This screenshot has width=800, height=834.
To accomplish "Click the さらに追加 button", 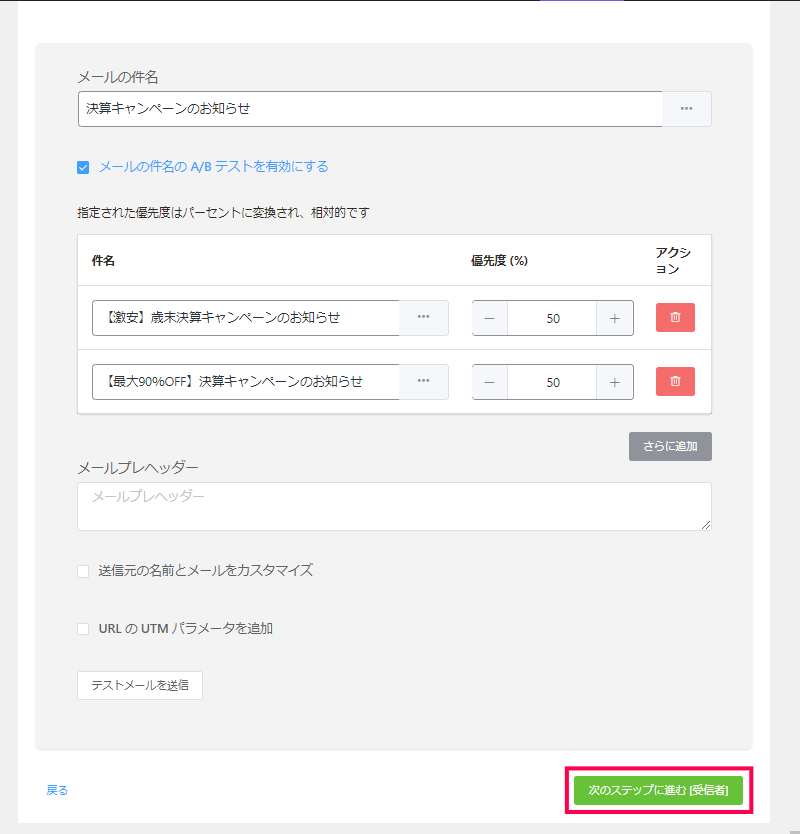I will (x=670, y=446).
